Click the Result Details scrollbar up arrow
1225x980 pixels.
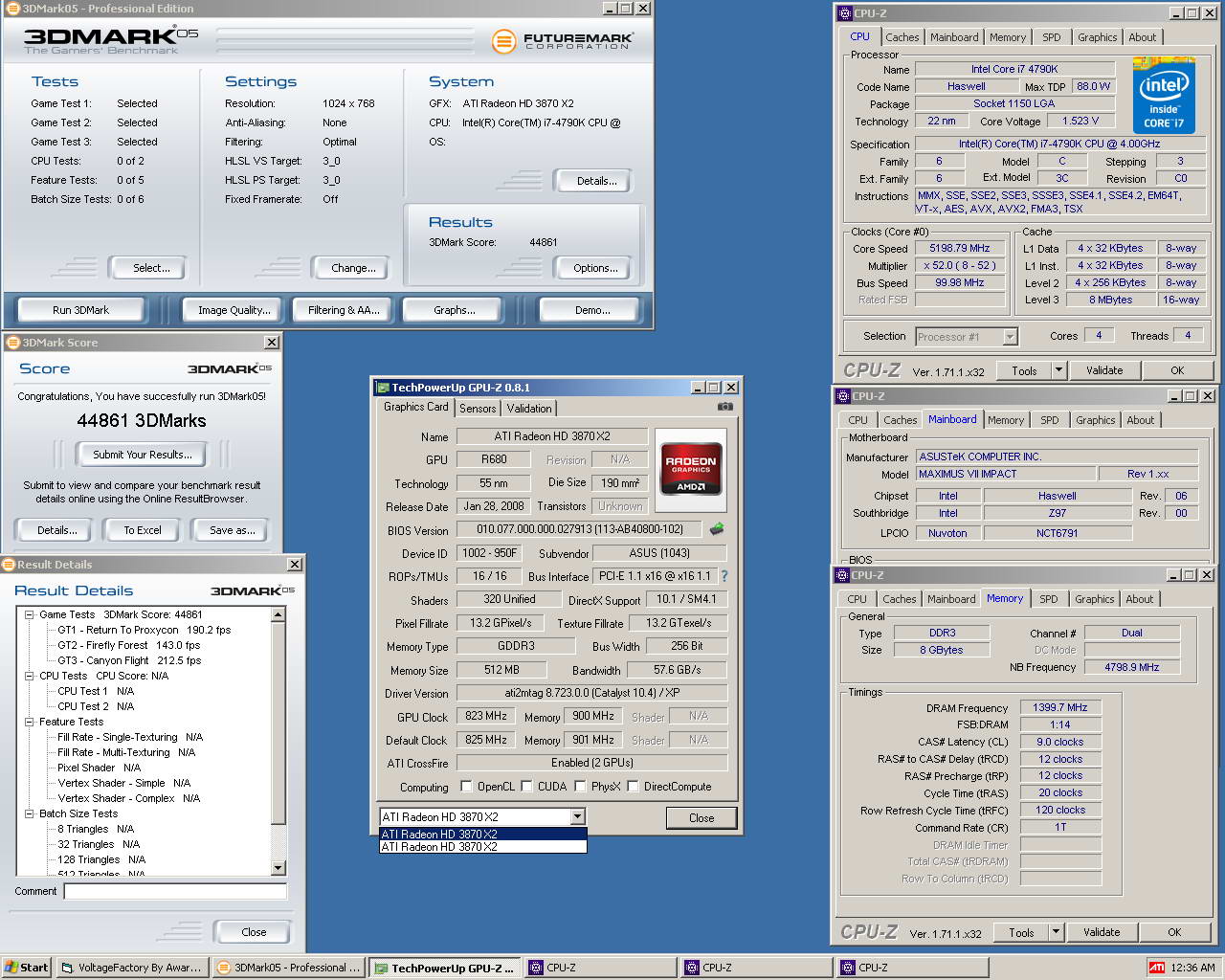(x=278, y=614)
